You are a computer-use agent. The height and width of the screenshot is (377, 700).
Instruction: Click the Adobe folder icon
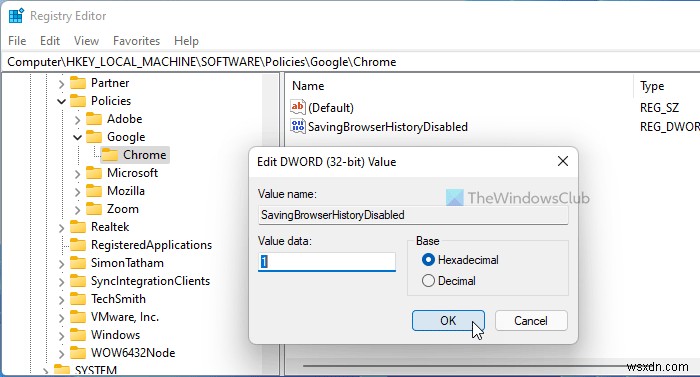[x=94, y=119]
